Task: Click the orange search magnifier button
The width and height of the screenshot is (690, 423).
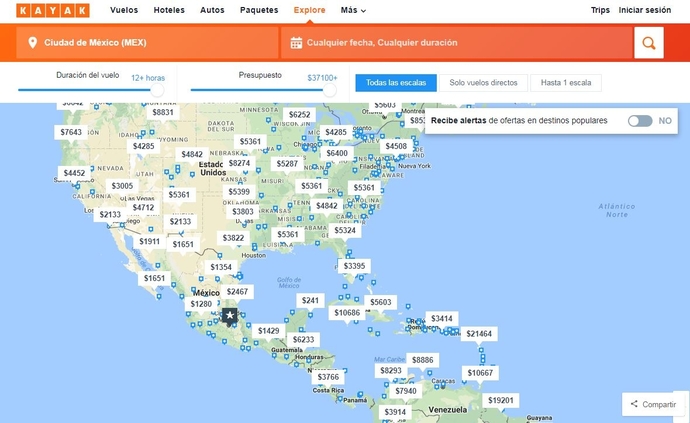Action: click(648, 43)
